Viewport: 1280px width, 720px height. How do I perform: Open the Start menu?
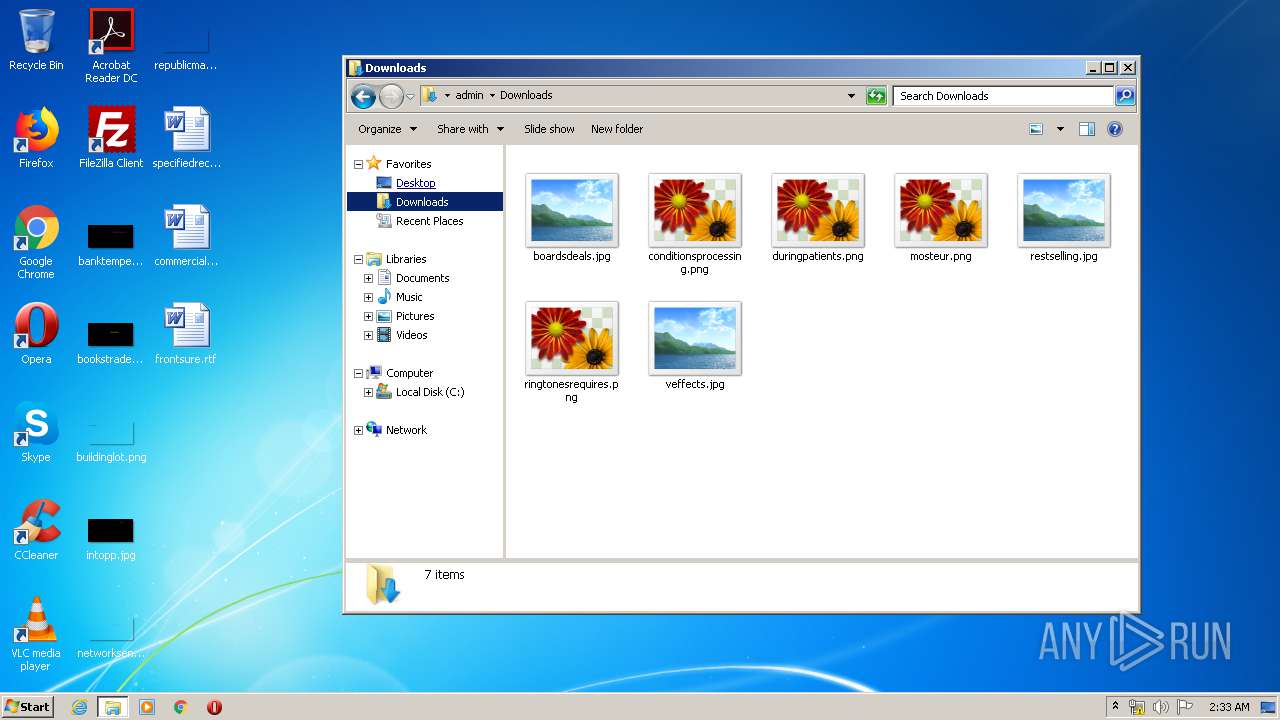coord(27,707)
